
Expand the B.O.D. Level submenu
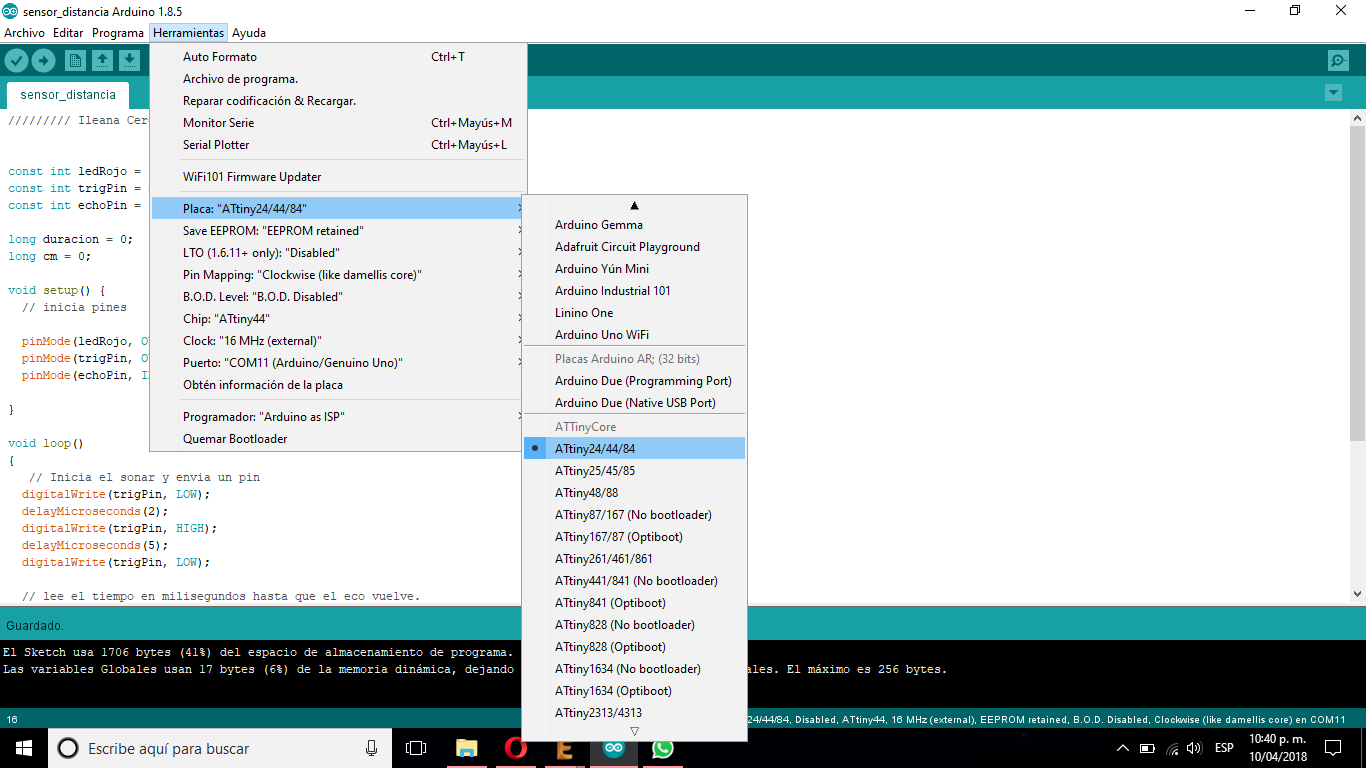338,297
